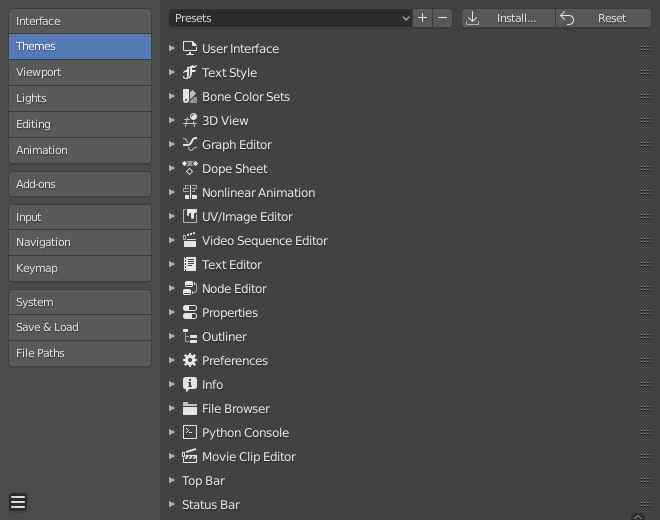This screenshot has width=660, height=520.
Task: Click the Python Console icon
Action: tap(190, 432)
